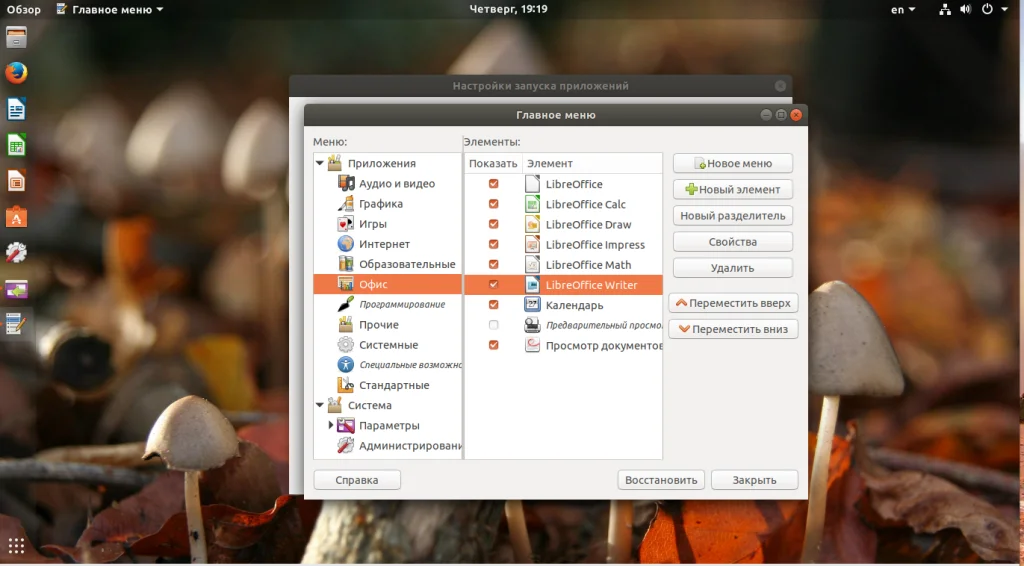Screen dimensions: 1024x566
Task: Collapse the Приложения tree node
Action: point(320,163)
